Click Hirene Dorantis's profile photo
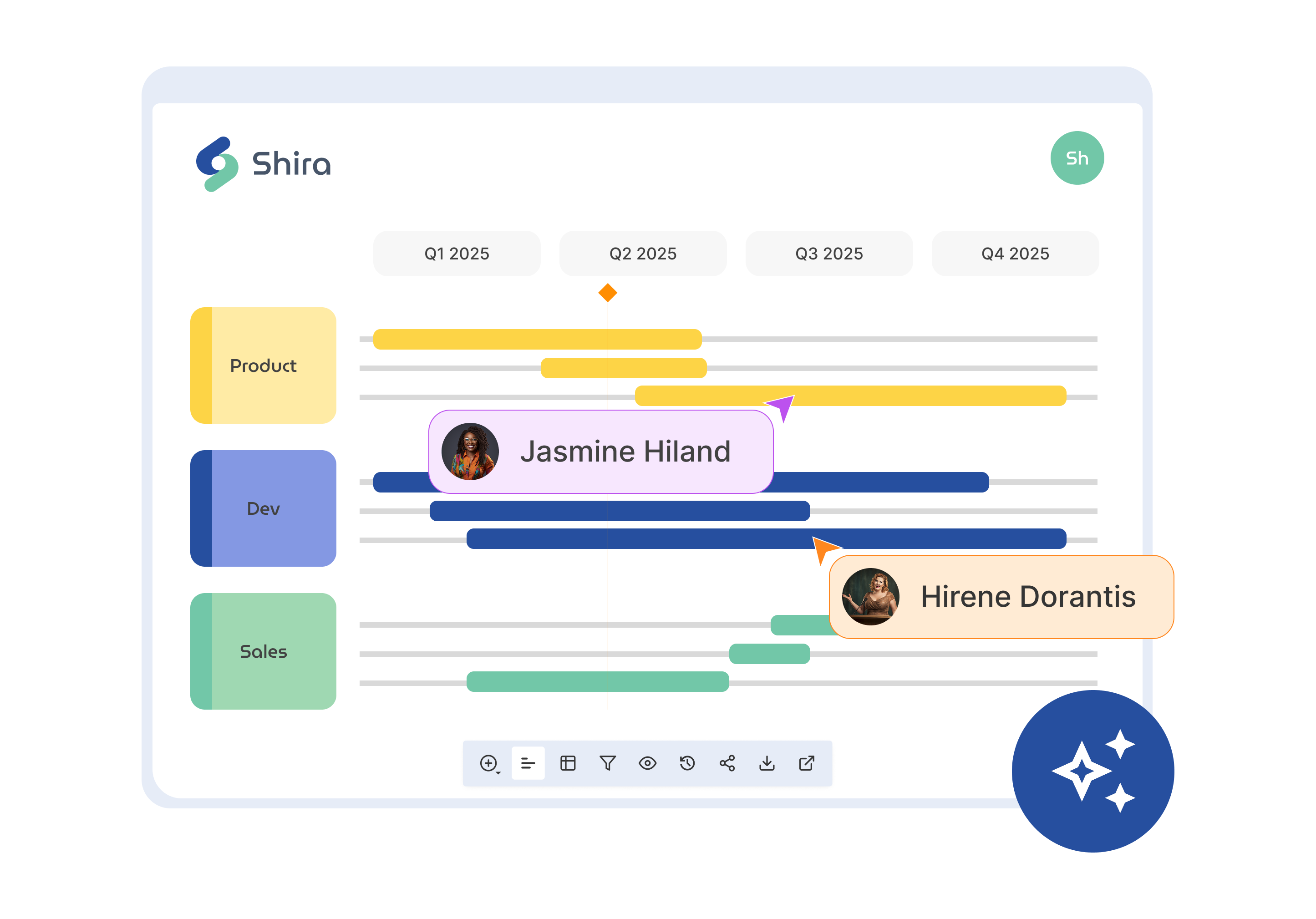Viewport: 1316px width, 919px height. (x=871, y=597)
